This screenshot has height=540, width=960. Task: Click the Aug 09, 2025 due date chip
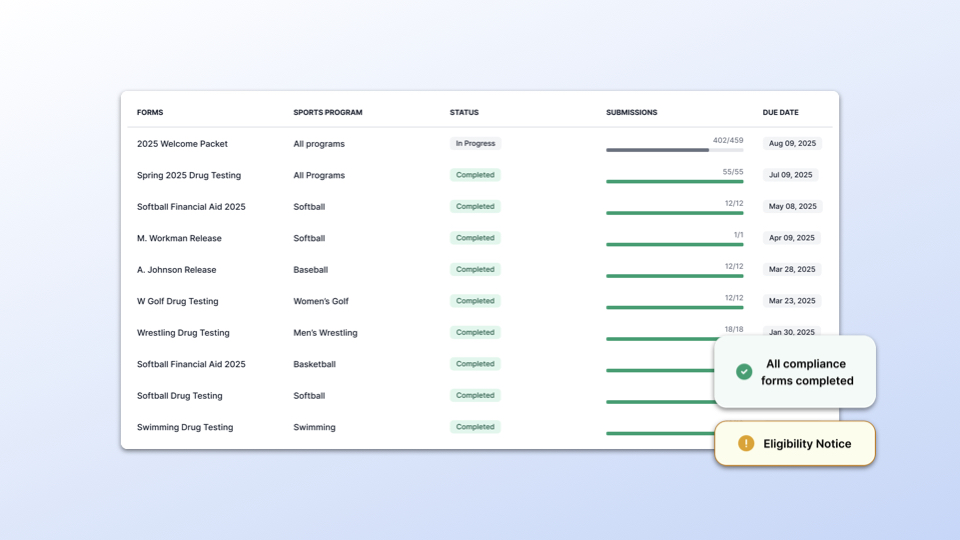point(792,144)
